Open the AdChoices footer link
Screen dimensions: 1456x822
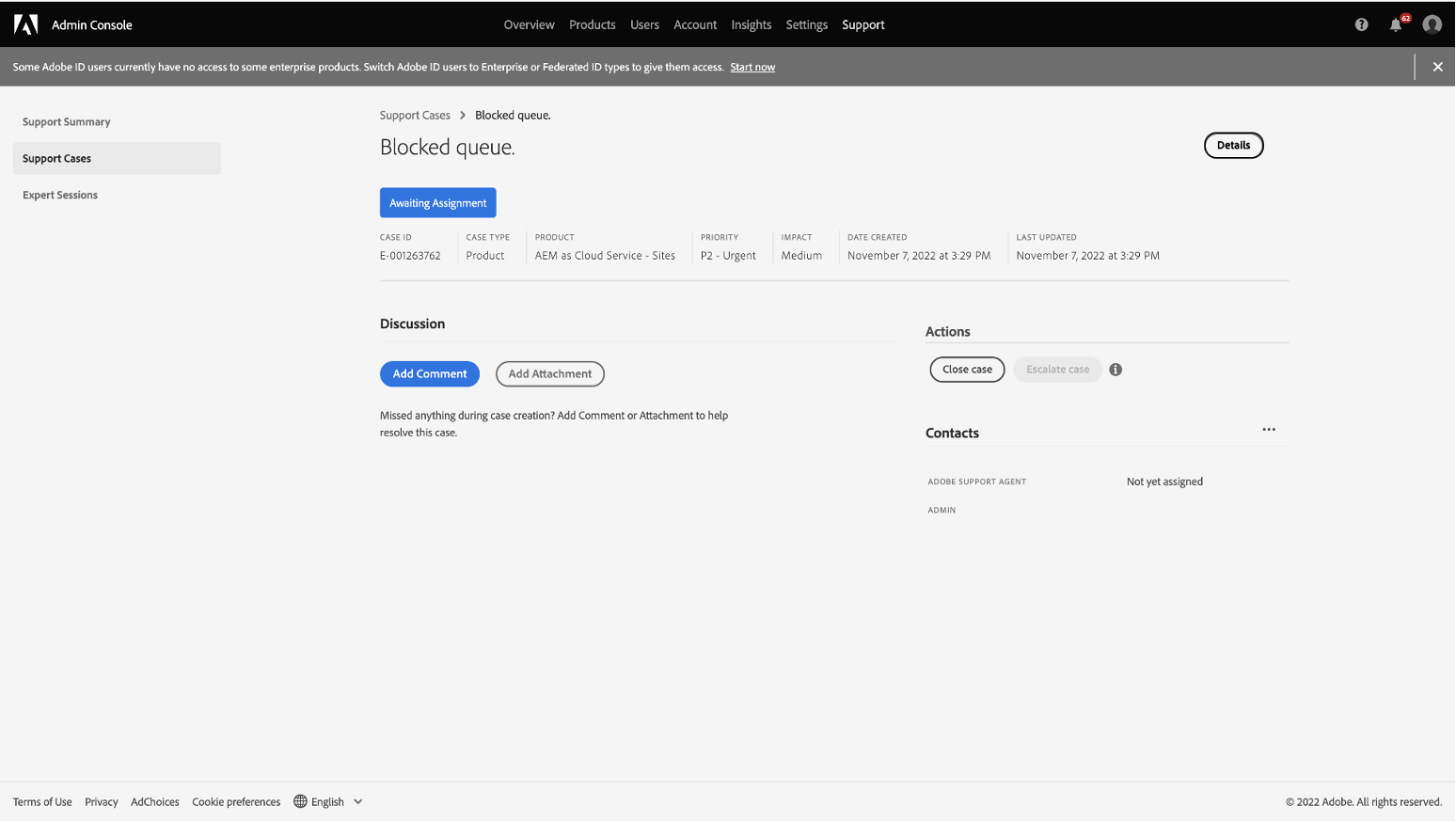click(155, 802)
